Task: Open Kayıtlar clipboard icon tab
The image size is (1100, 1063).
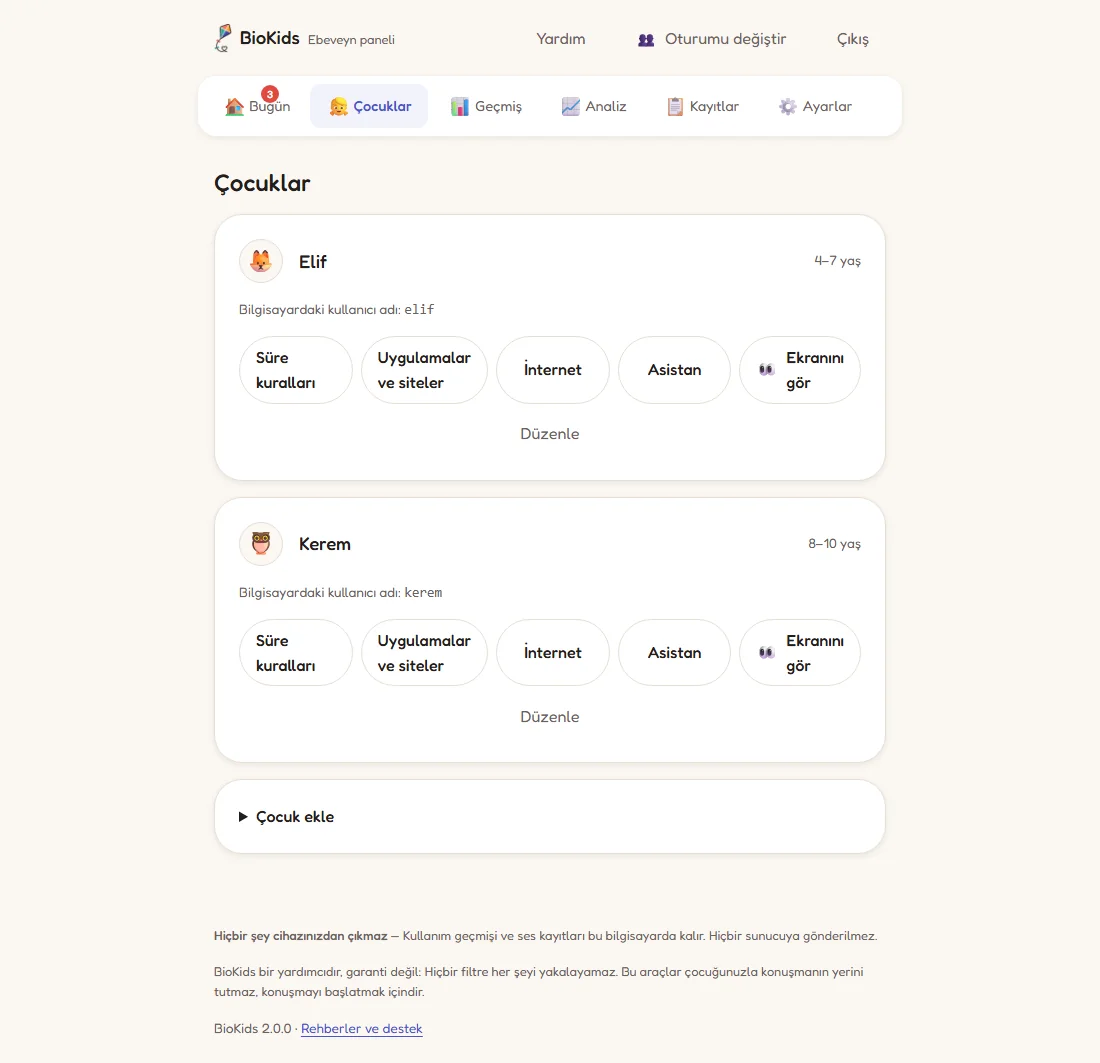Action: (702, 106)
